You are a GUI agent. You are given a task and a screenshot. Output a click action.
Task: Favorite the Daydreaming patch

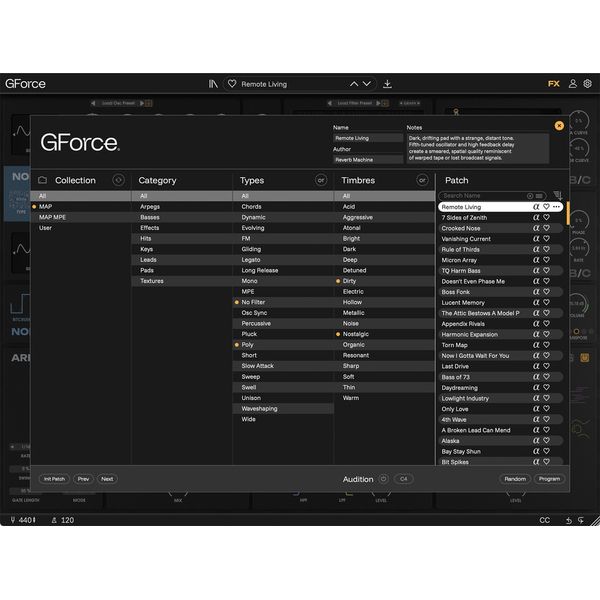[x=546, y=387]
